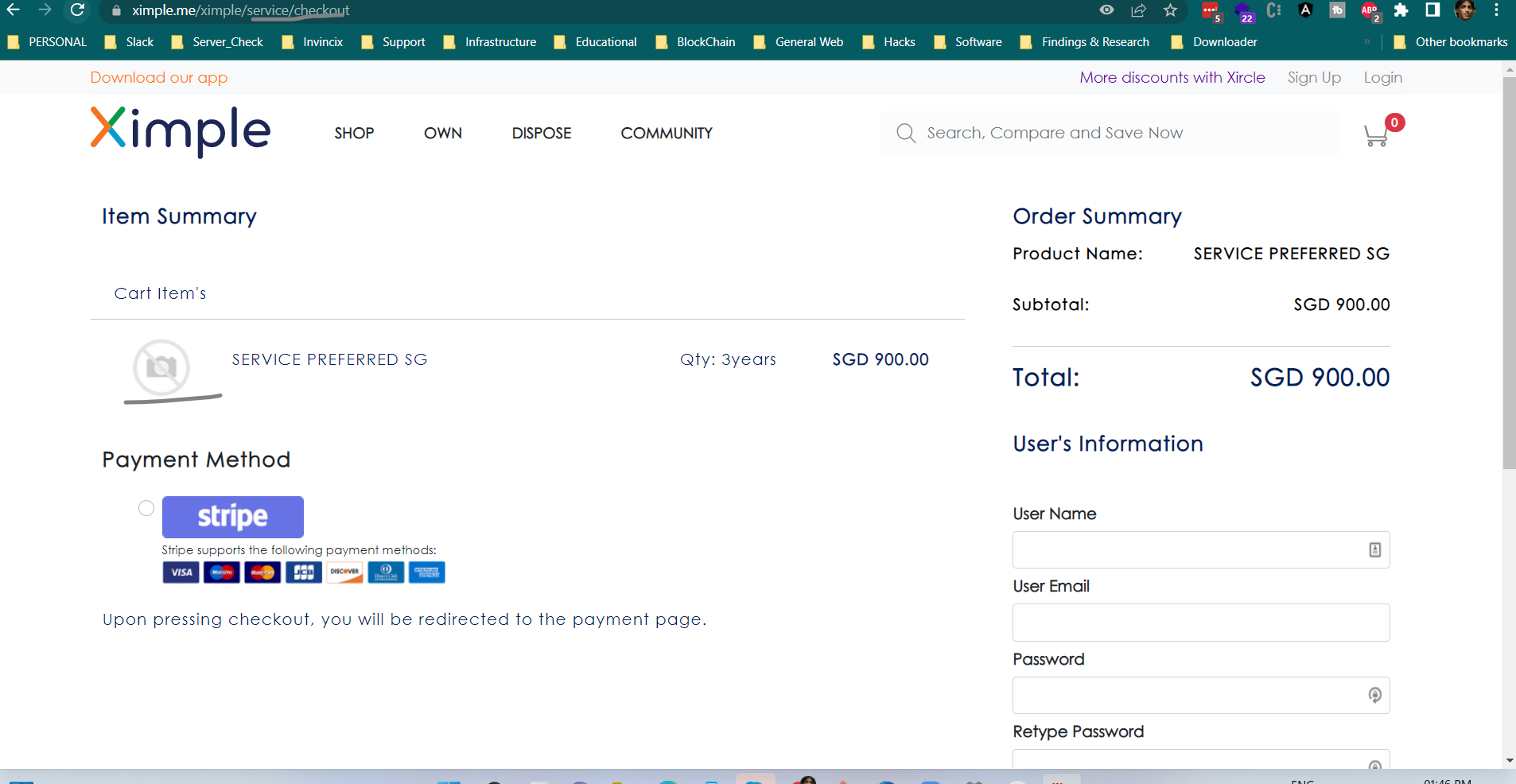This screenshot has height=784, width=1516.
Task: Open the DISPOSE menu
Action: point(542,133)
